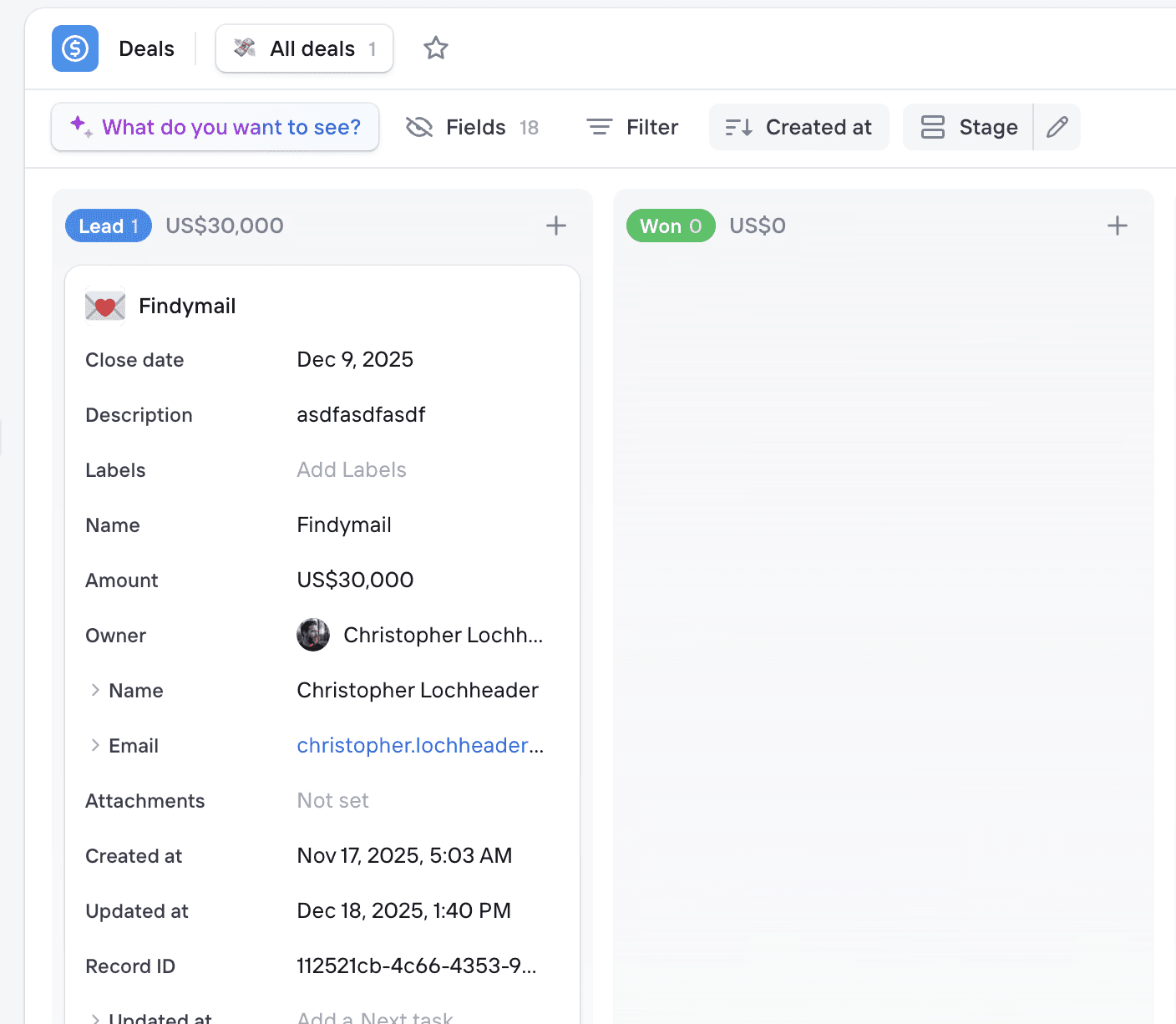The width and height of the screenshot is (1176, 1024).
Task: Add a new deal to the Lead column
Action: click(x=555, y=226)
